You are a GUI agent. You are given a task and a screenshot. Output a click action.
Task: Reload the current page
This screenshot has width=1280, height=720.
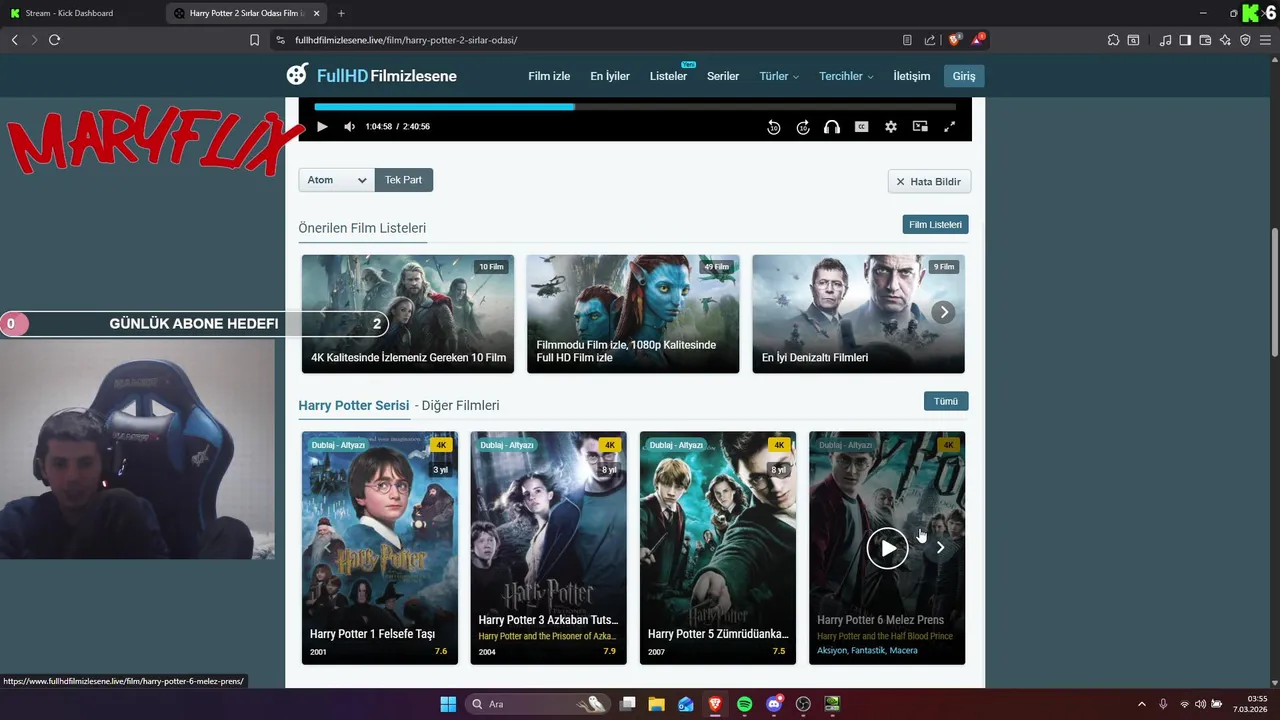pos(54,40)
